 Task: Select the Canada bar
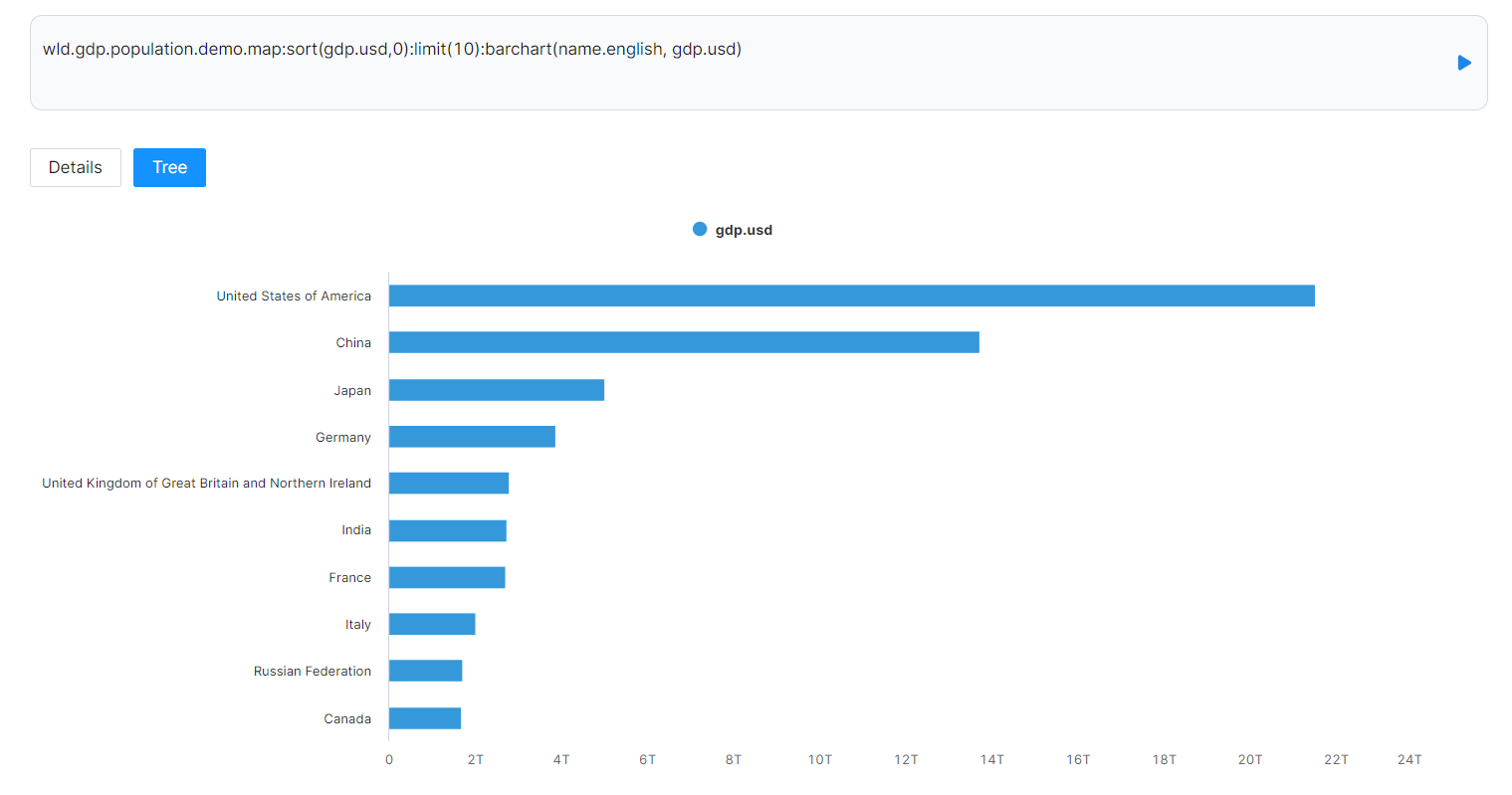click(x=425, y=718)
